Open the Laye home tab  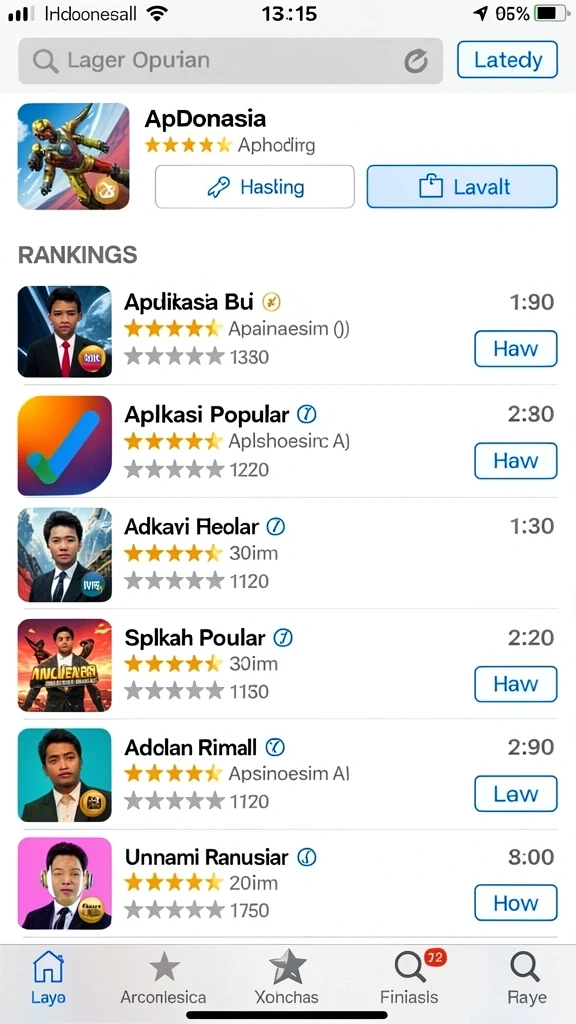tap(48, 977)
